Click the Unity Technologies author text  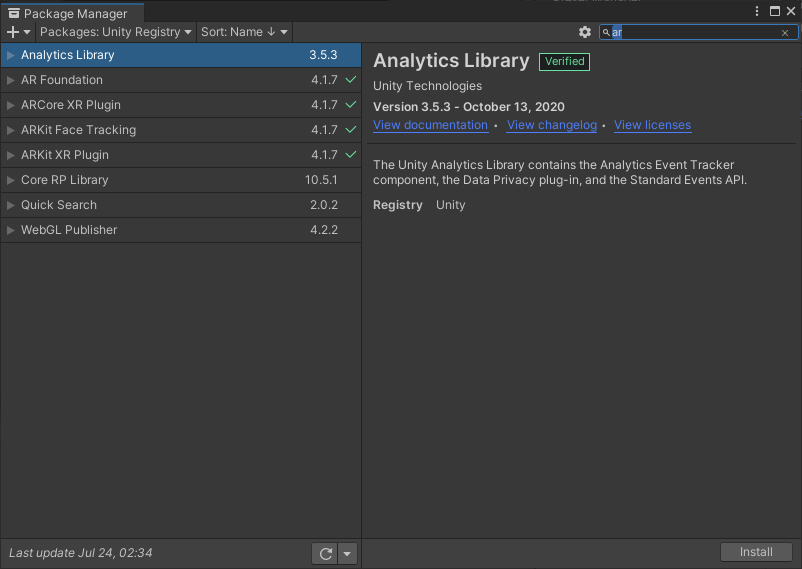click(428, 86)
